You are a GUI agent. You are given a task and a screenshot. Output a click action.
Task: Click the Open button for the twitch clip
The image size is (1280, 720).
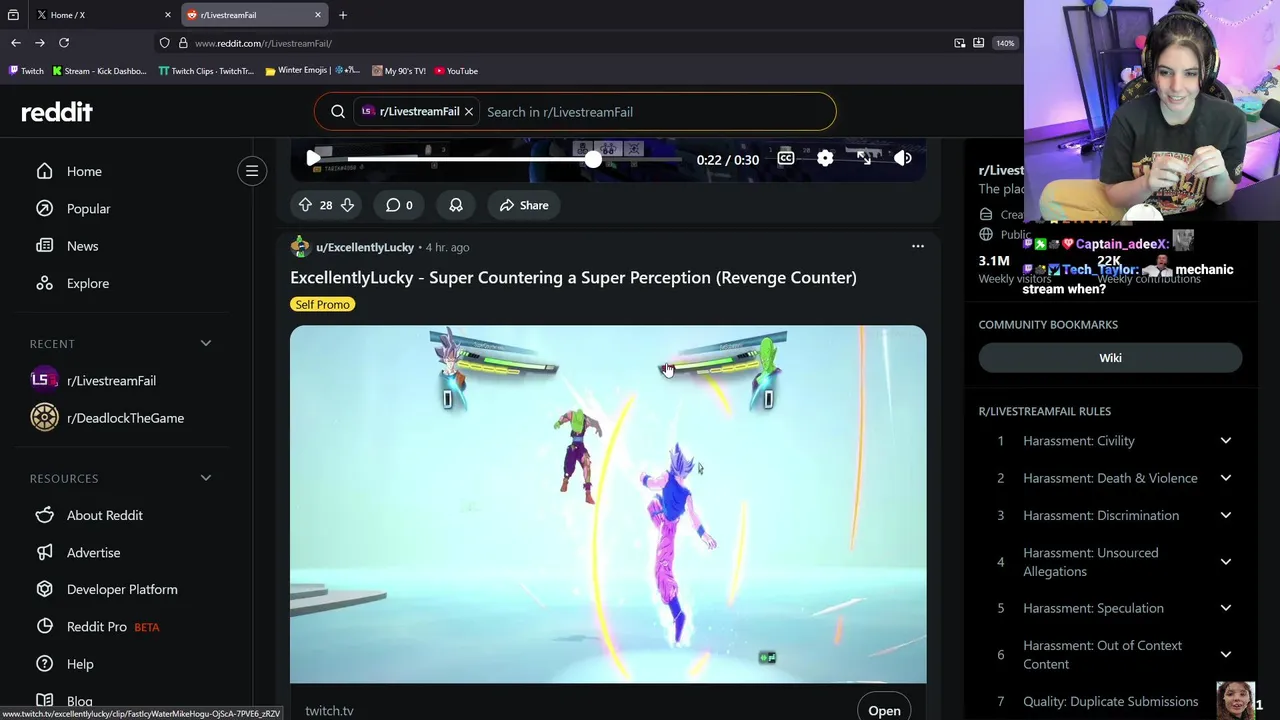(x=884, y=710)
